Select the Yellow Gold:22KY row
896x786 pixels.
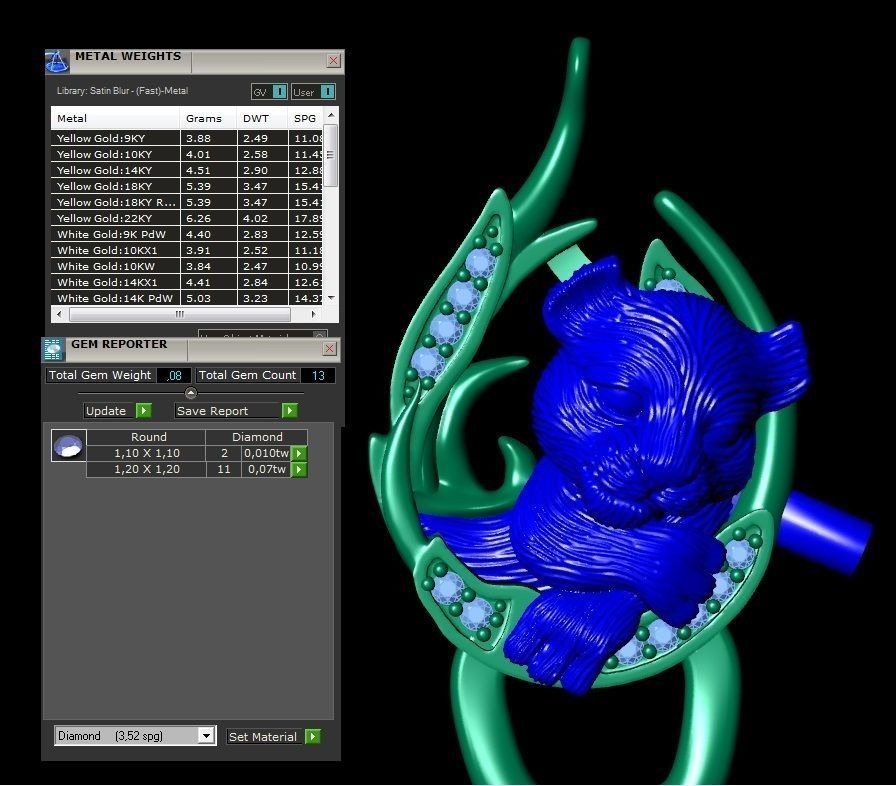(187, 218)
